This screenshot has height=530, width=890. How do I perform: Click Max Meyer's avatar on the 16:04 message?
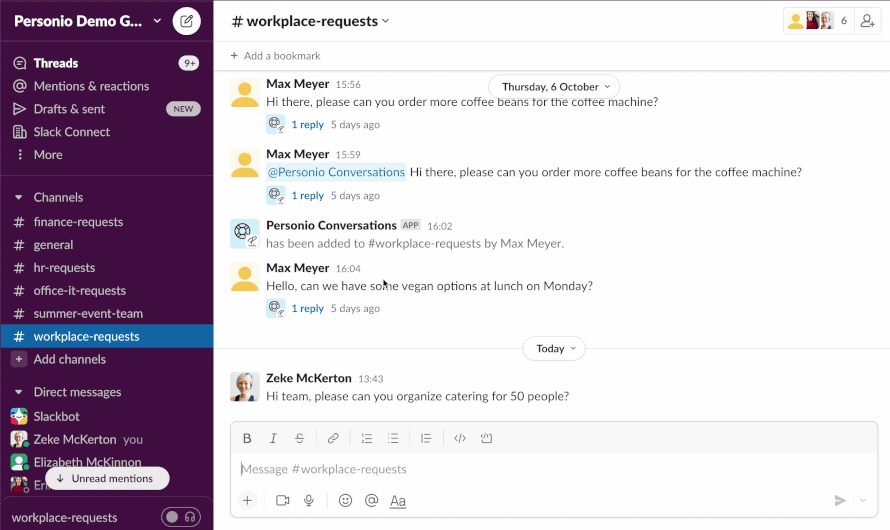click(x=245, y=276)
